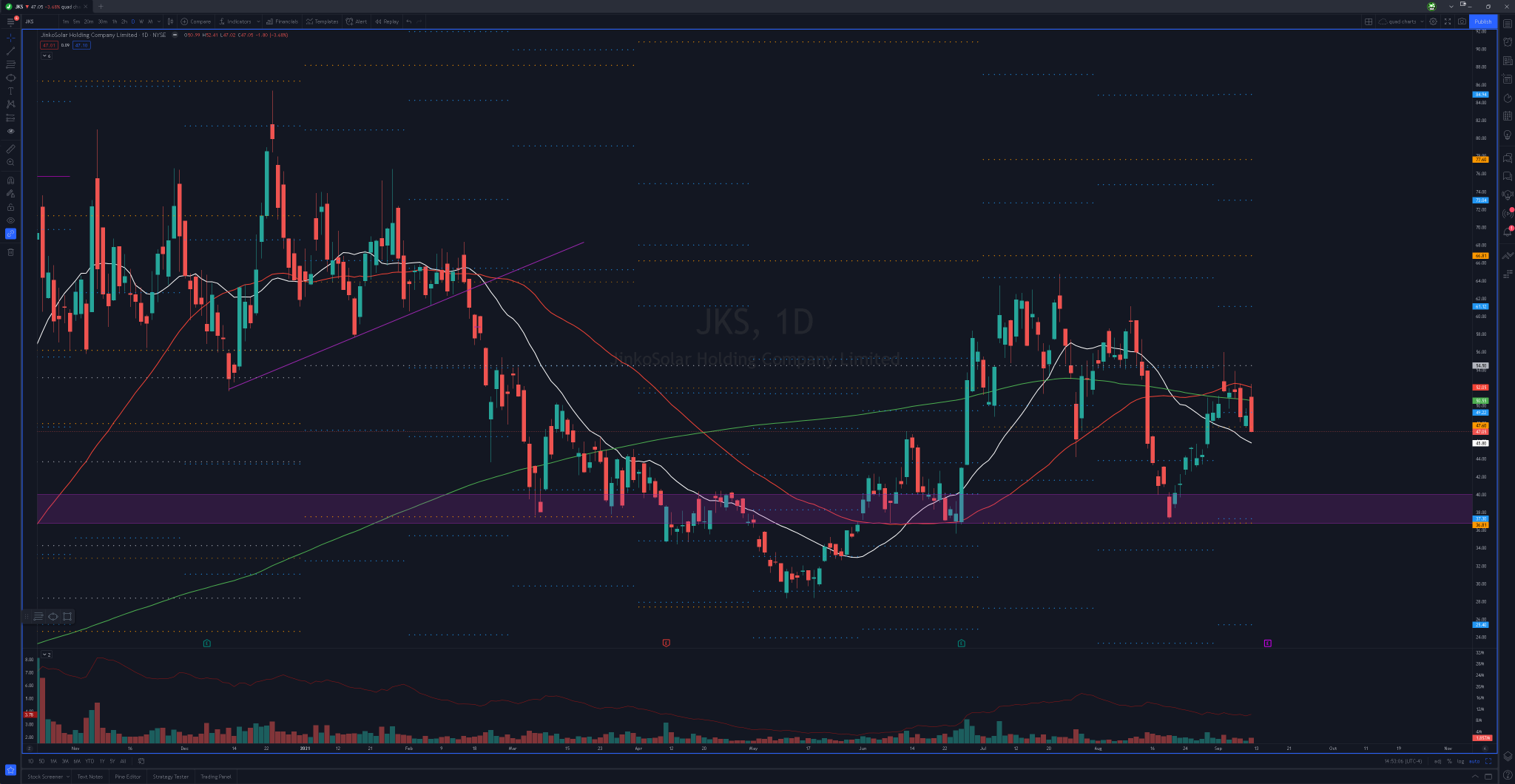1515x784 pixels.
Task: Open the layout grid selector
Action: (1369, 21)
